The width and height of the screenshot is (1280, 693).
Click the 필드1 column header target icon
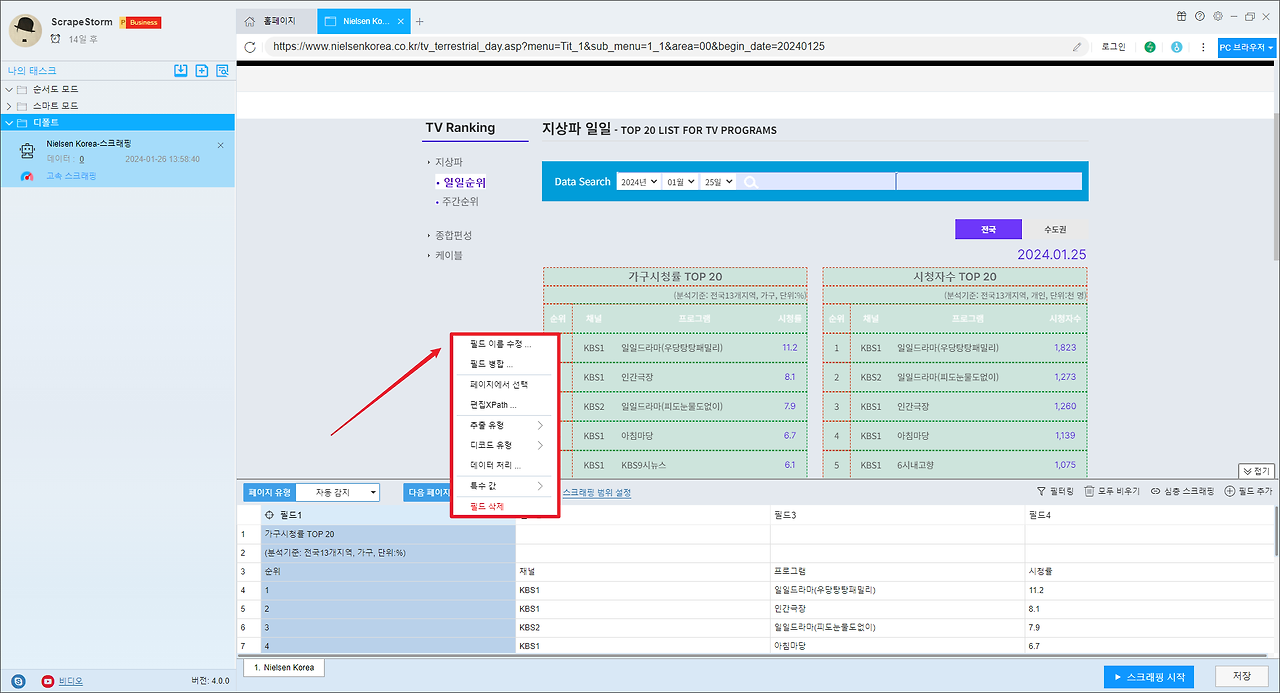pos(270,514)
